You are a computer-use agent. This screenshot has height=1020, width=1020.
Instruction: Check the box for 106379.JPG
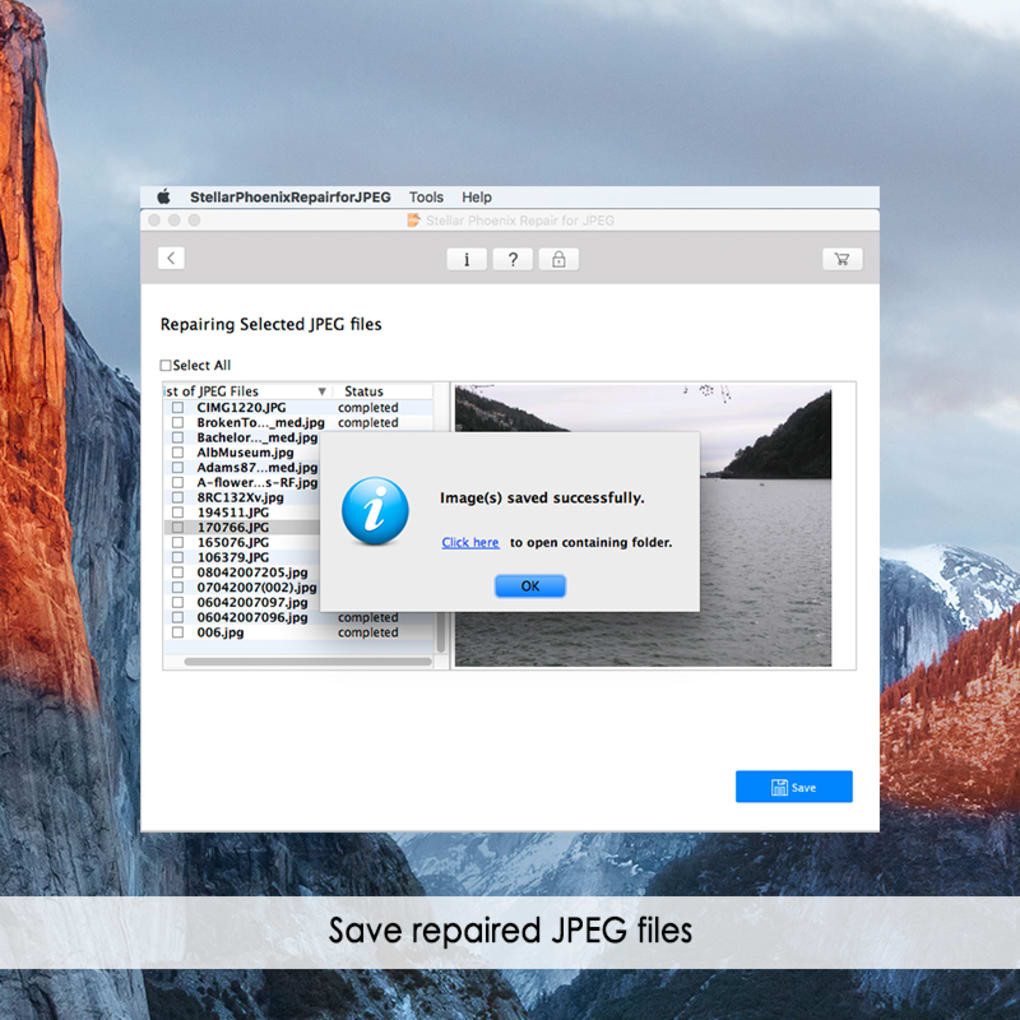[178, 557]
